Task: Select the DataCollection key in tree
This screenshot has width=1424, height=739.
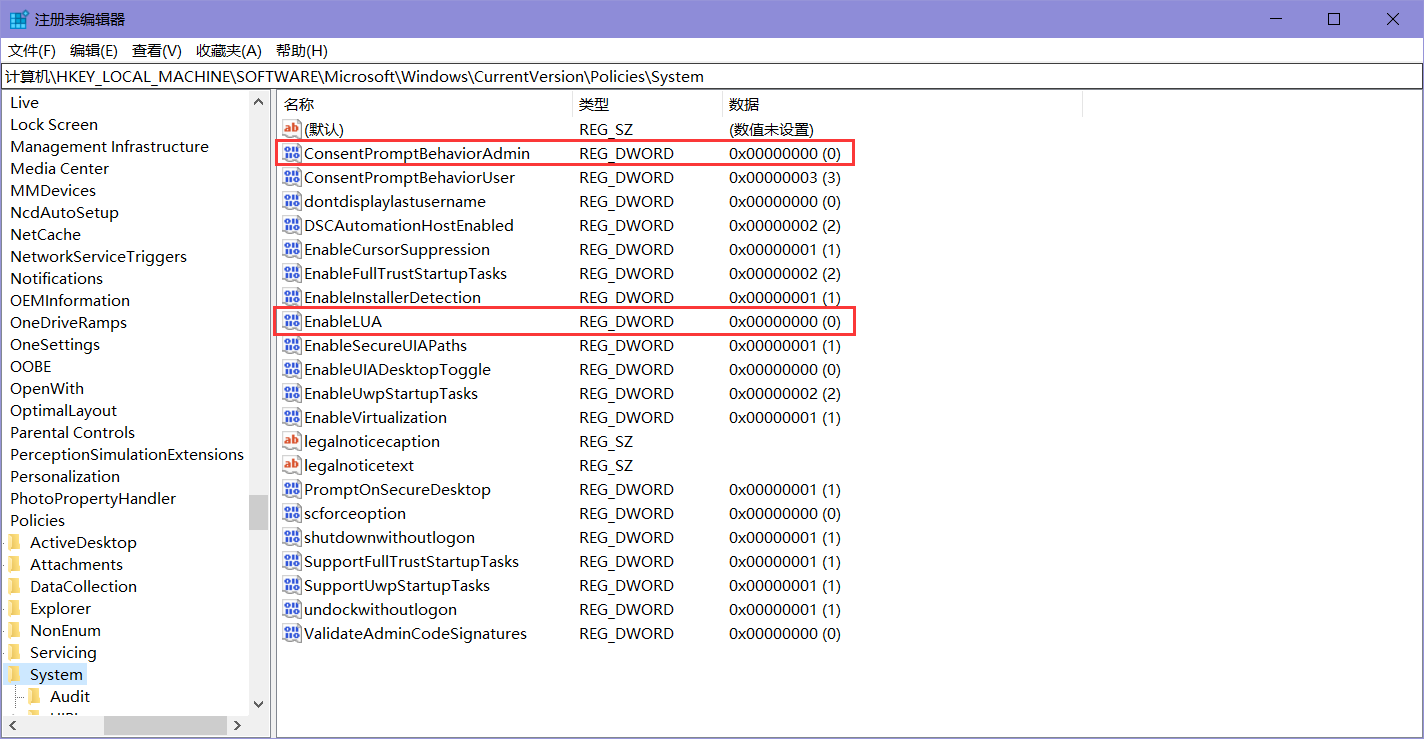Action: (83, 587)
